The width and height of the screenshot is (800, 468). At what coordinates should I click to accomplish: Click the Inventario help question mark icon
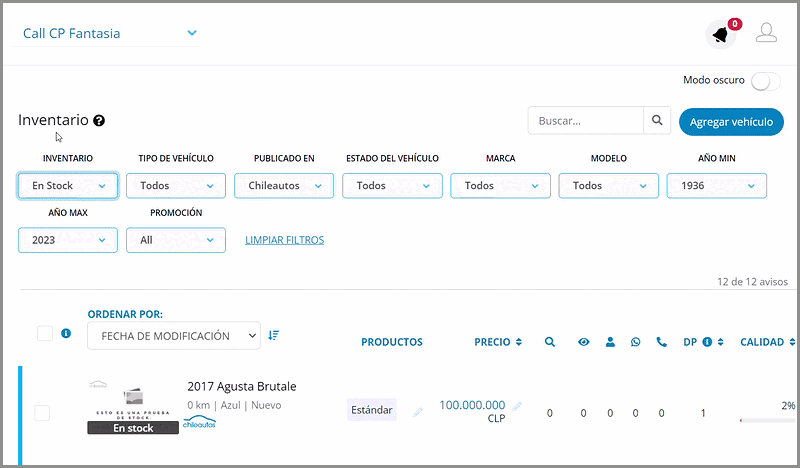(x=99, y=121)
